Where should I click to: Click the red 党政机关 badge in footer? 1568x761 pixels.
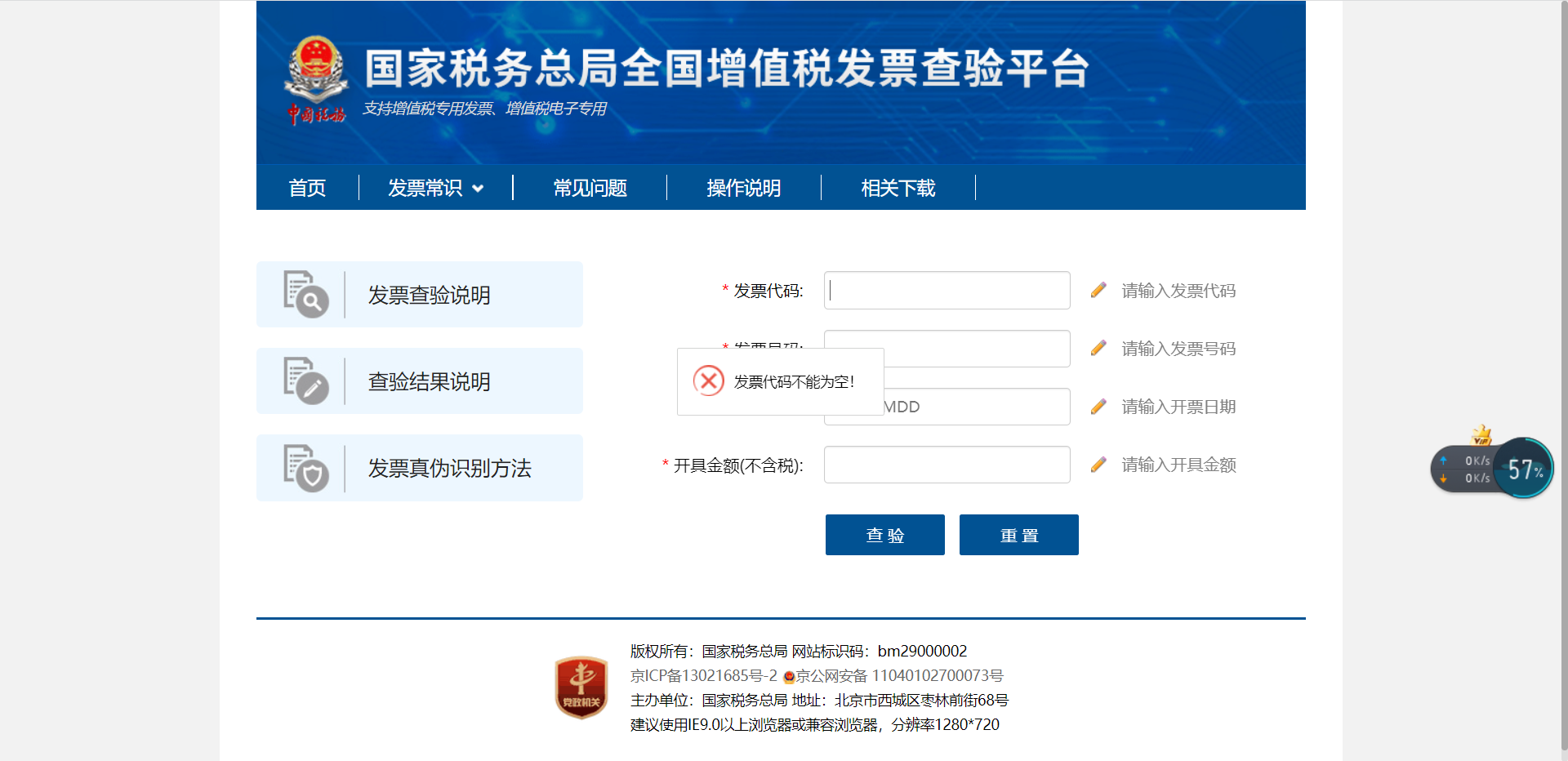[x=581, y=688]
